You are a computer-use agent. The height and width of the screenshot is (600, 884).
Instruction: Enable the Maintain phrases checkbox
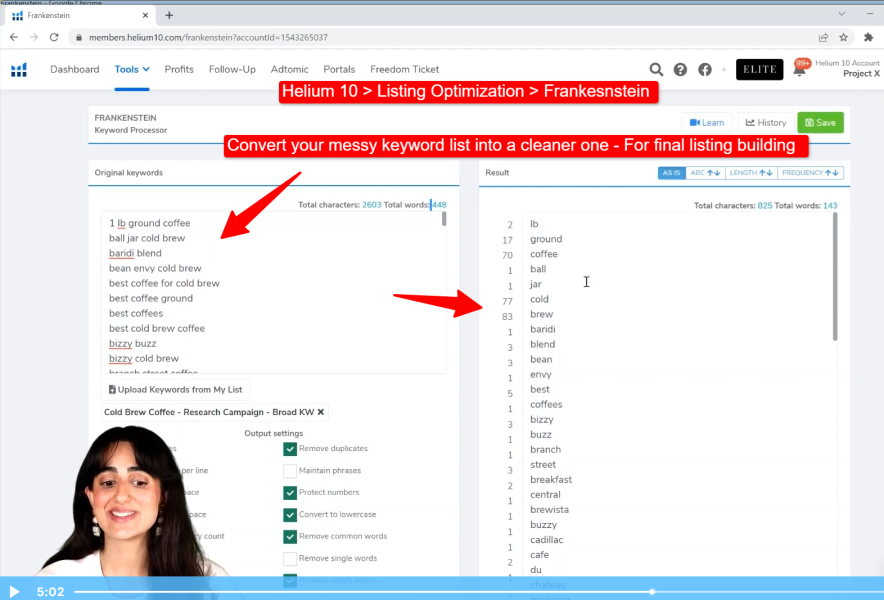(290, 471)
